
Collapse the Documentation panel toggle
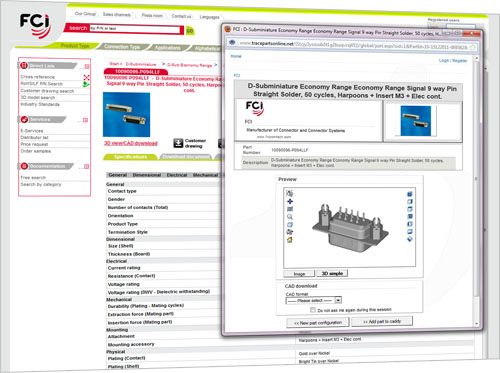pos(86,166)
